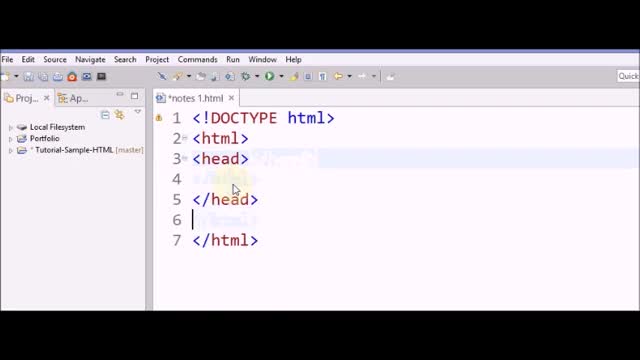Toggle fold marker next to line 2
The image size is (640, 360).
pyautogui.click(x=185, y=138)
